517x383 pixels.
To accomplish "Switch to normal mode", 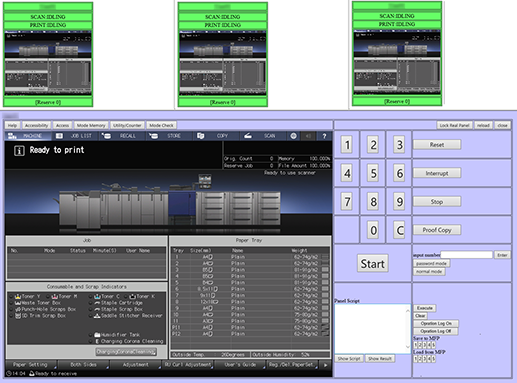I will (x=429, y=272).
